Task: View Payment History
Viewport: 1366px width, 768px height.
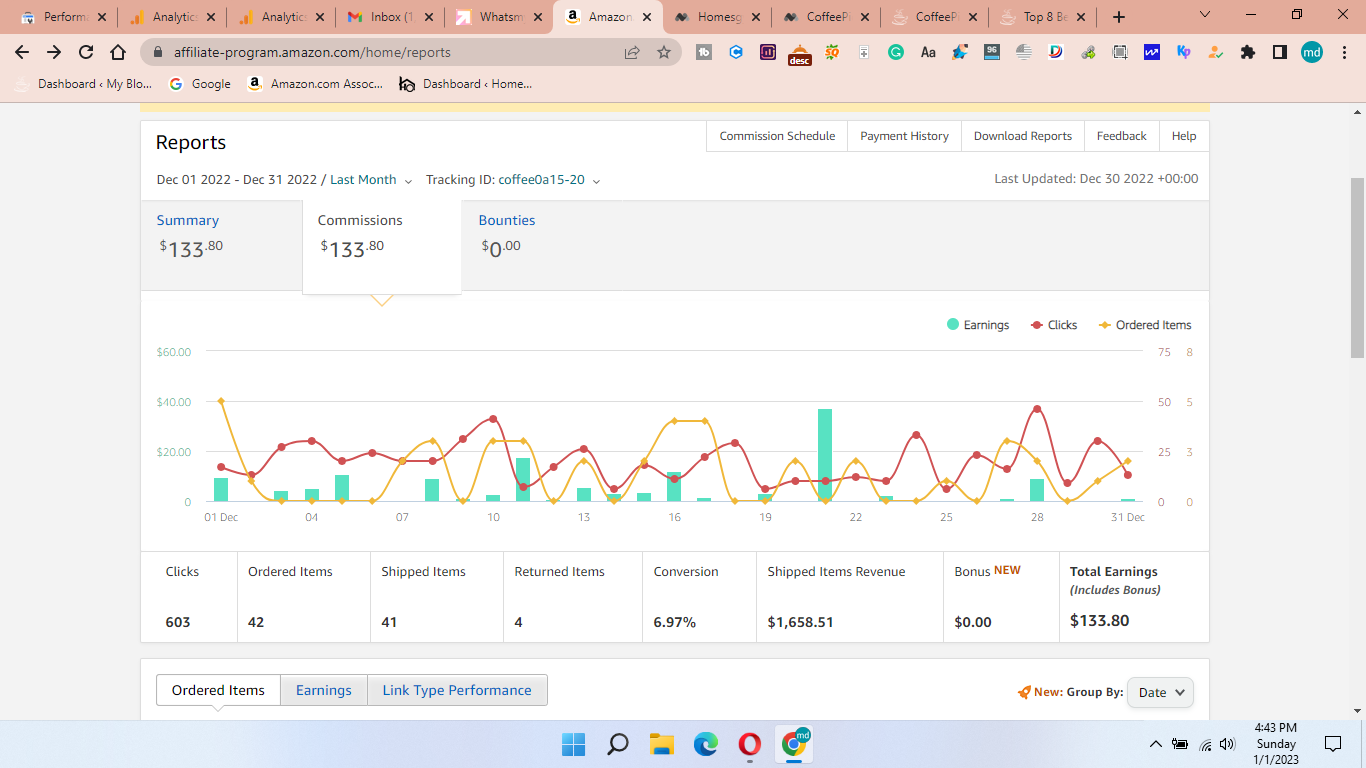Action: [904, 136]
